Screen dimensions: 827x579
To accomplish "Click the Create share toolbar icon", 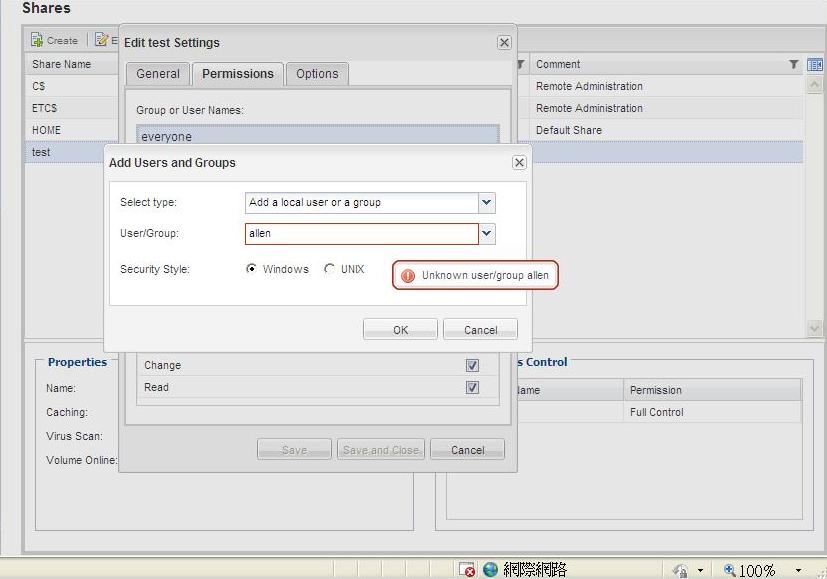I will (x=37, y=40).
